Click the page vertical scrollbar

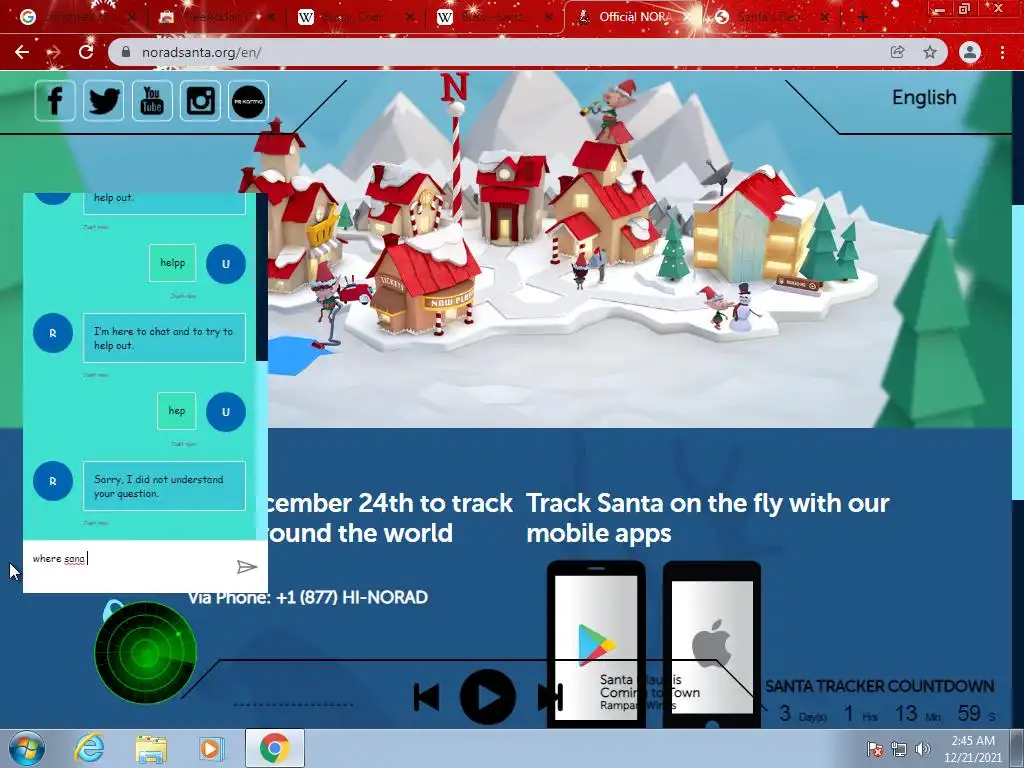1017,353
